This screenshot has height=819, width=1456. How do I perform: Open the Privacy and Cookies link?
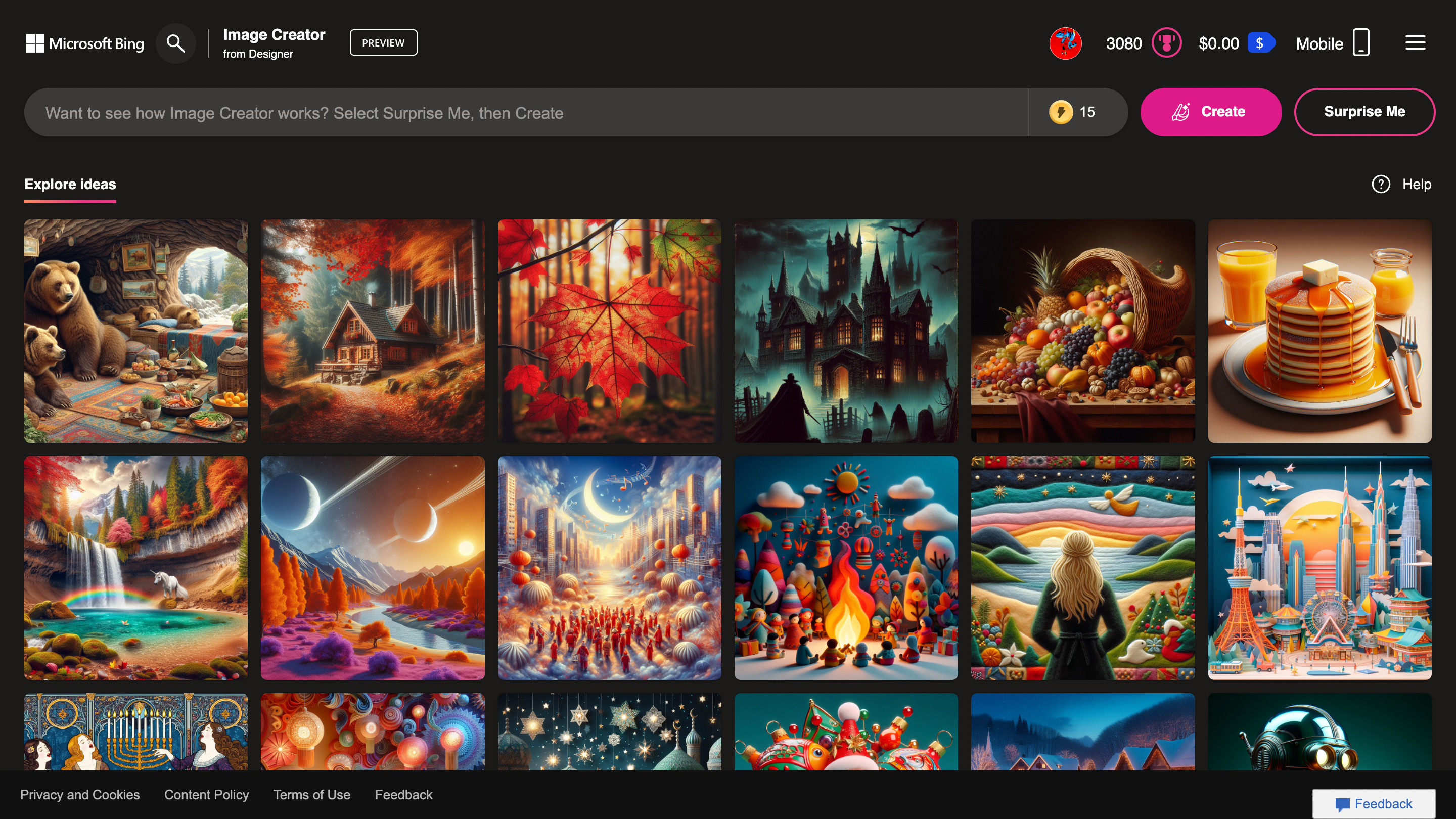81,794
